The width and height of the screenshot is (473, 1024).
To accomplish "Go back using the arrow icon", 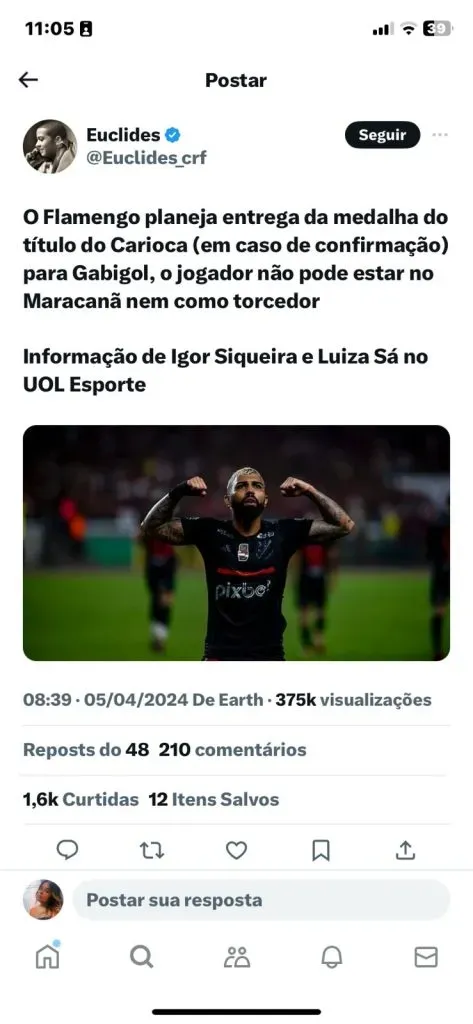I will [x=28, y=80].
